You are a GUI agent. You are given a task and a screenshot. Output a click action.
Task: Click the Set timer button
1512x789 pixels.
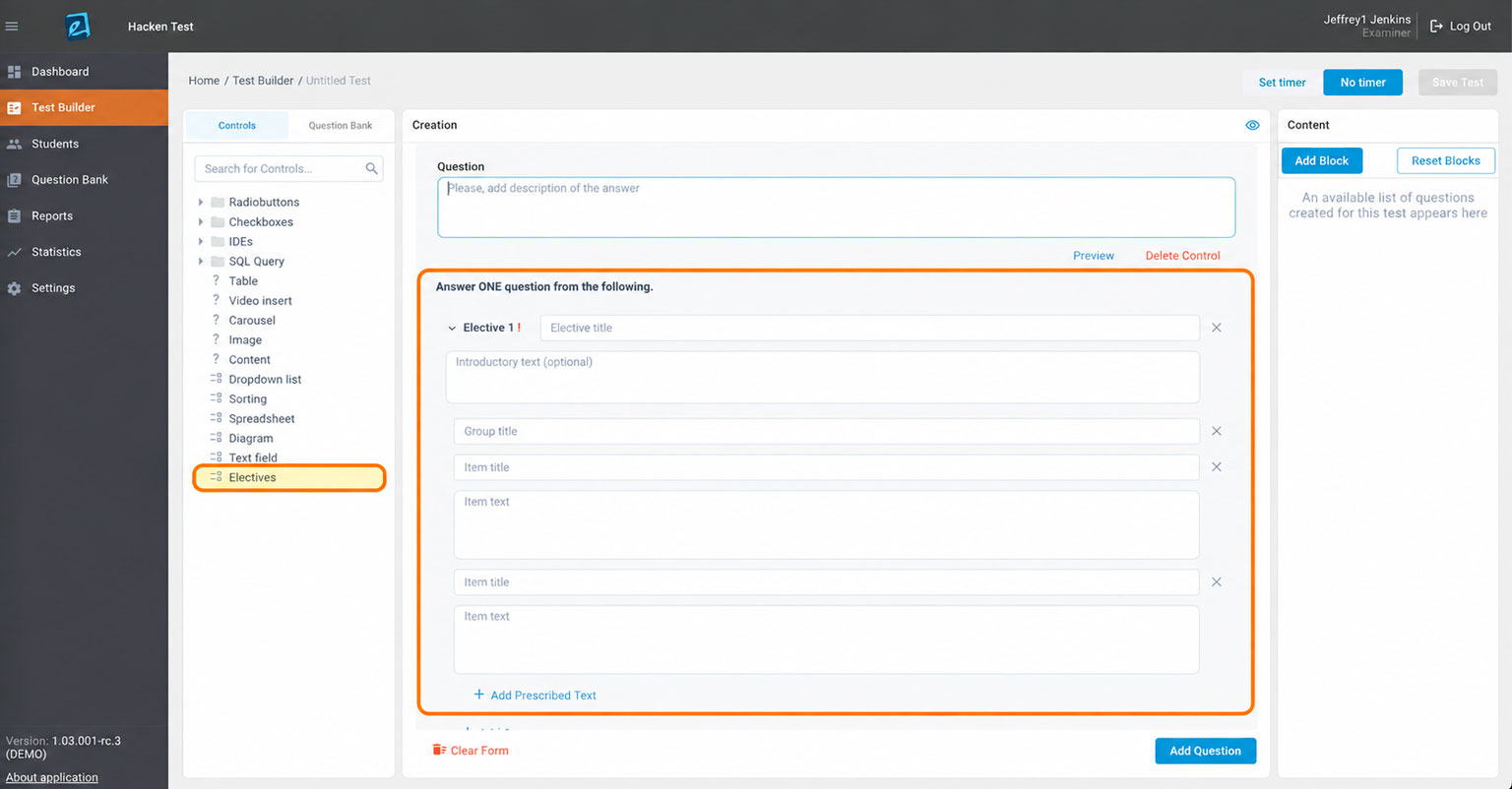coord(1283,83)
